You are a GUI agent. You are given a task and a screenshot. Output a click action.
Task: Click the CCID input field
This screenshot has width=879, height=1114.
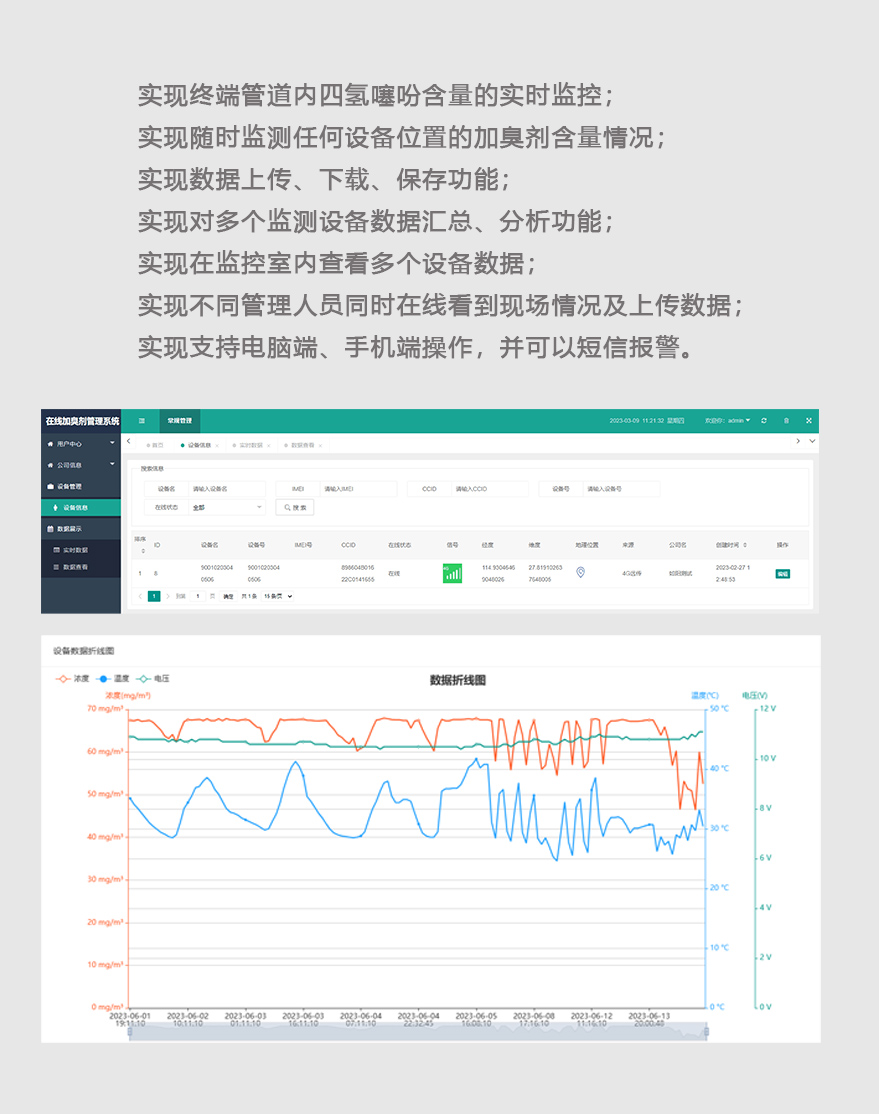click(x=490, y=489)
